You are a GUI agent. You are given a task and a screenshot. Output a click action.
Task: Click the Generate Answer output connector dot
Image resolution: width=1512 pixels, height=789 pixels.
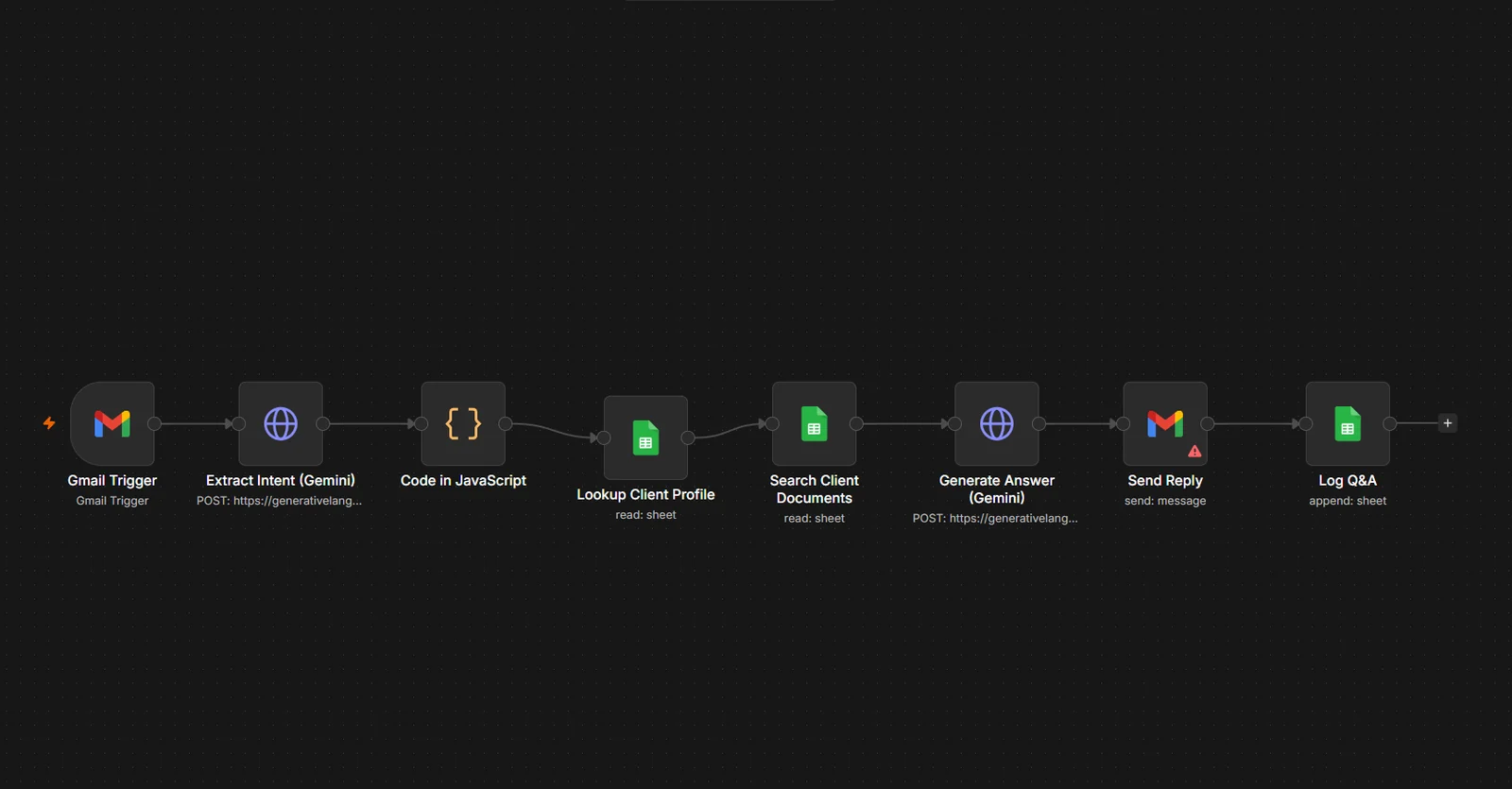pyautogui.click(x=1039, y=423)
